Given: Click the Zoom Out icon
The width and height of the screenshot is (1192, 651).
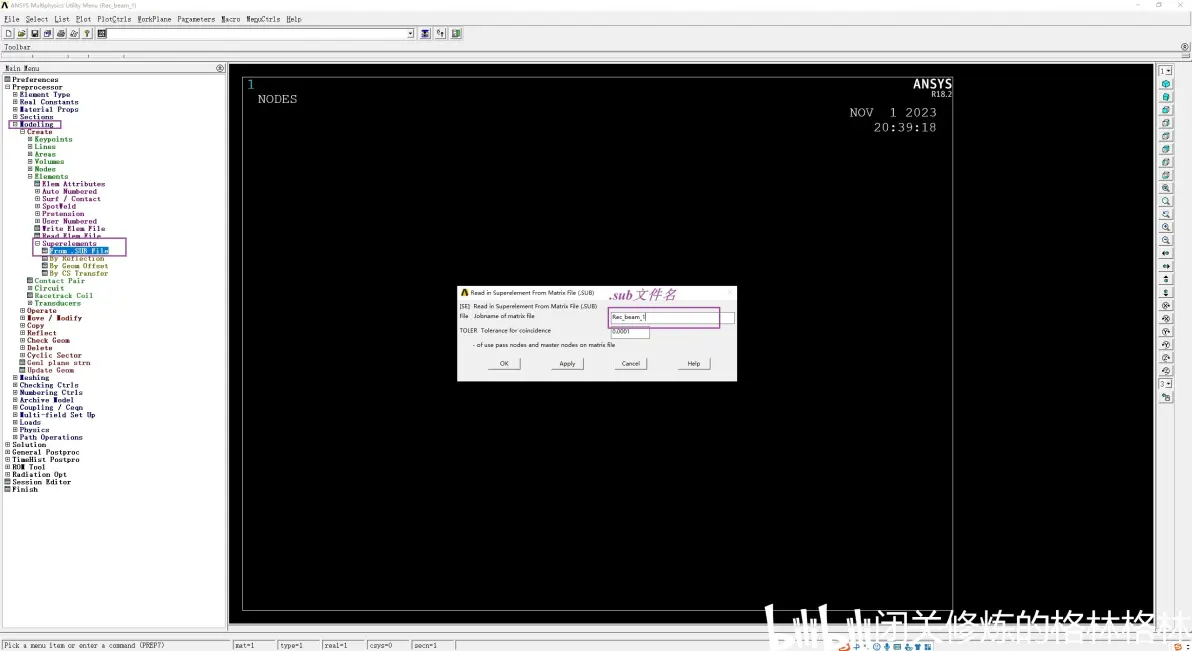Looking at the screenshot, I should tap(1165, 240).
